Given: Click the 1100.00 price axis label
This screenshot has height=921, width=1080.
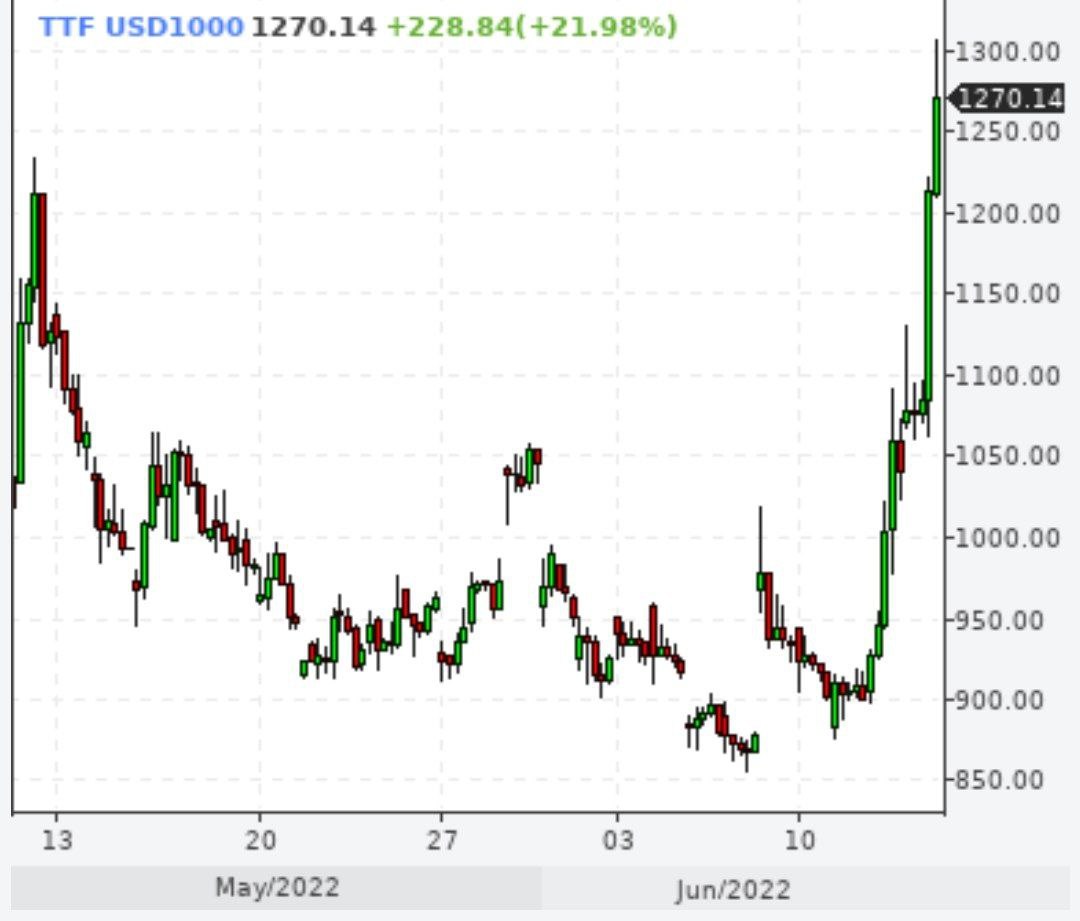Looking at the screenshot, I should (x=1006, y=375).
